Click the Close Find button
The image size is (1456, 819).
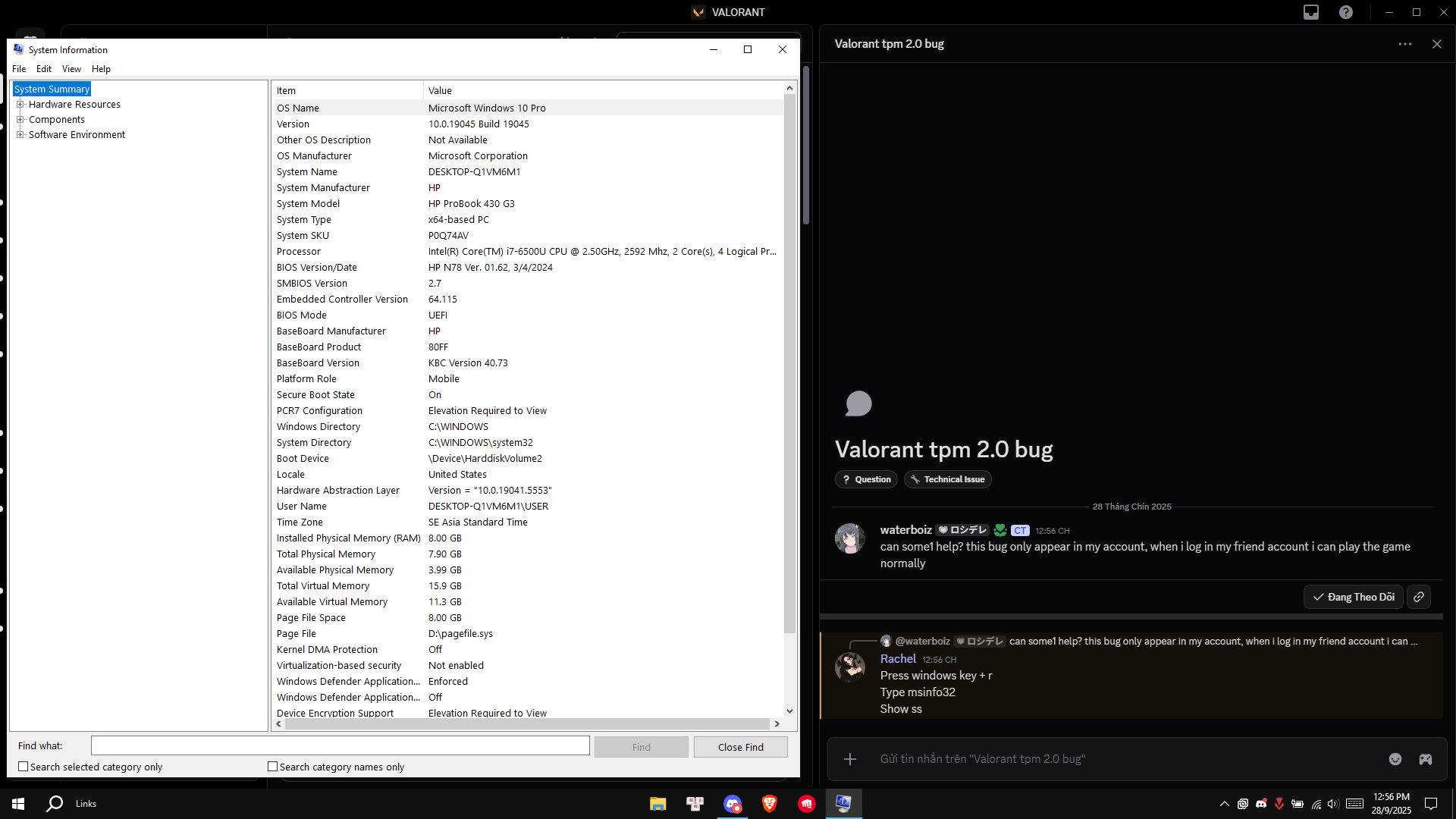[740, 747]
